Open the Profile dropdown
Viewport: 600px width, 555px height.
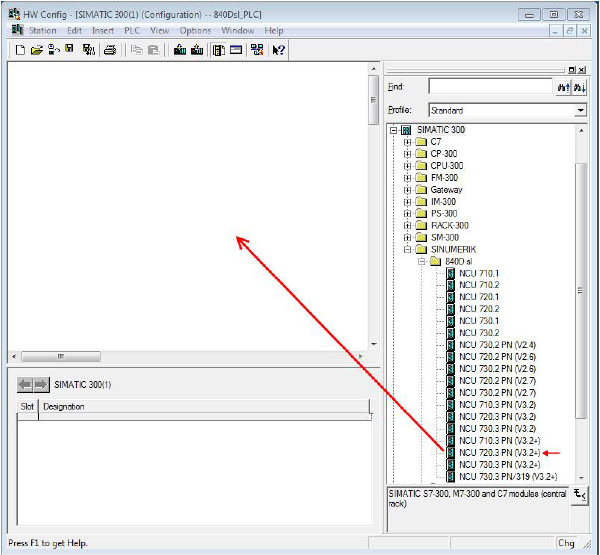click(580, 111)
